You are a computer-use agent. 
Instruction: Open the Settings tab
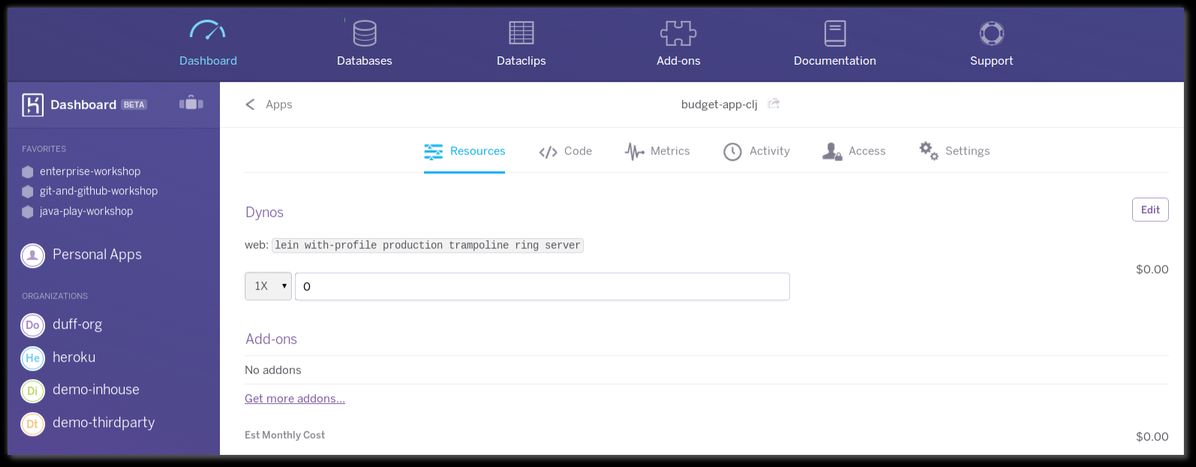click(x=954, y=151)
